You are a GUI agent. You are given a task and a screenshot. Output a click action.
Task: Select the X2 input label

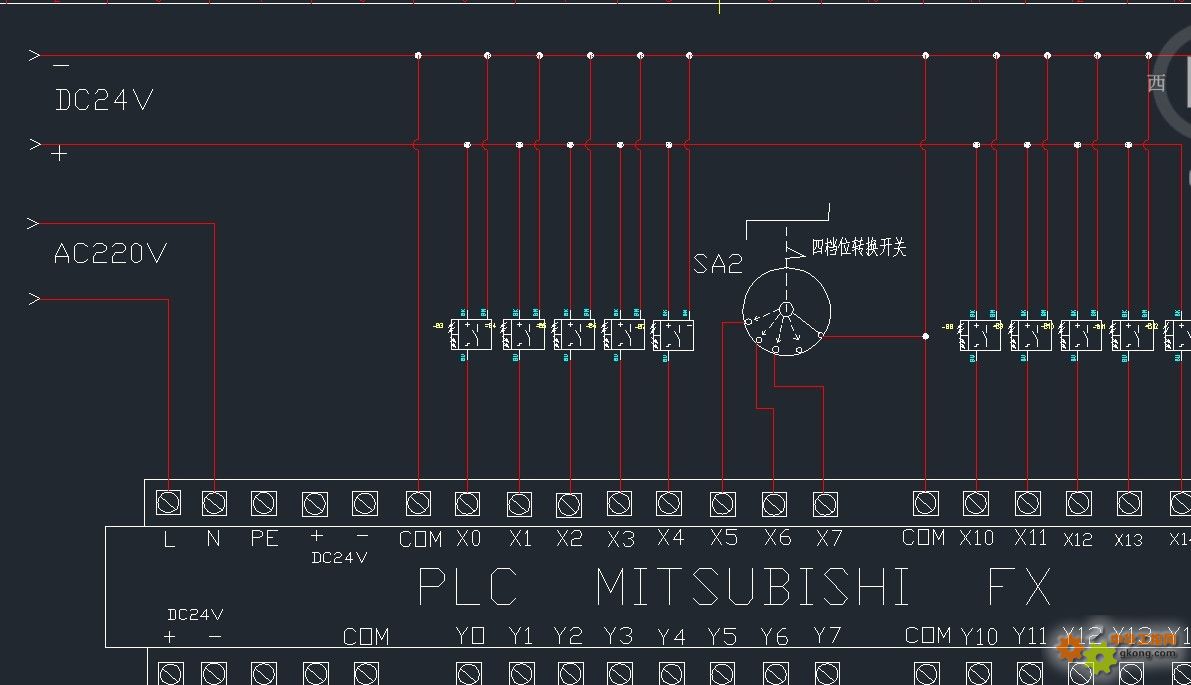tap(570, 538)
